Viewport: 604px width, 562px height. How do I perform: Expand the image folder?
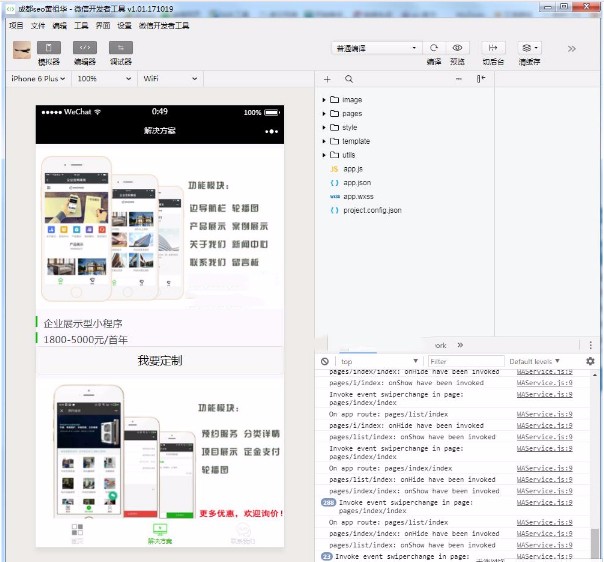coord(324,100)
